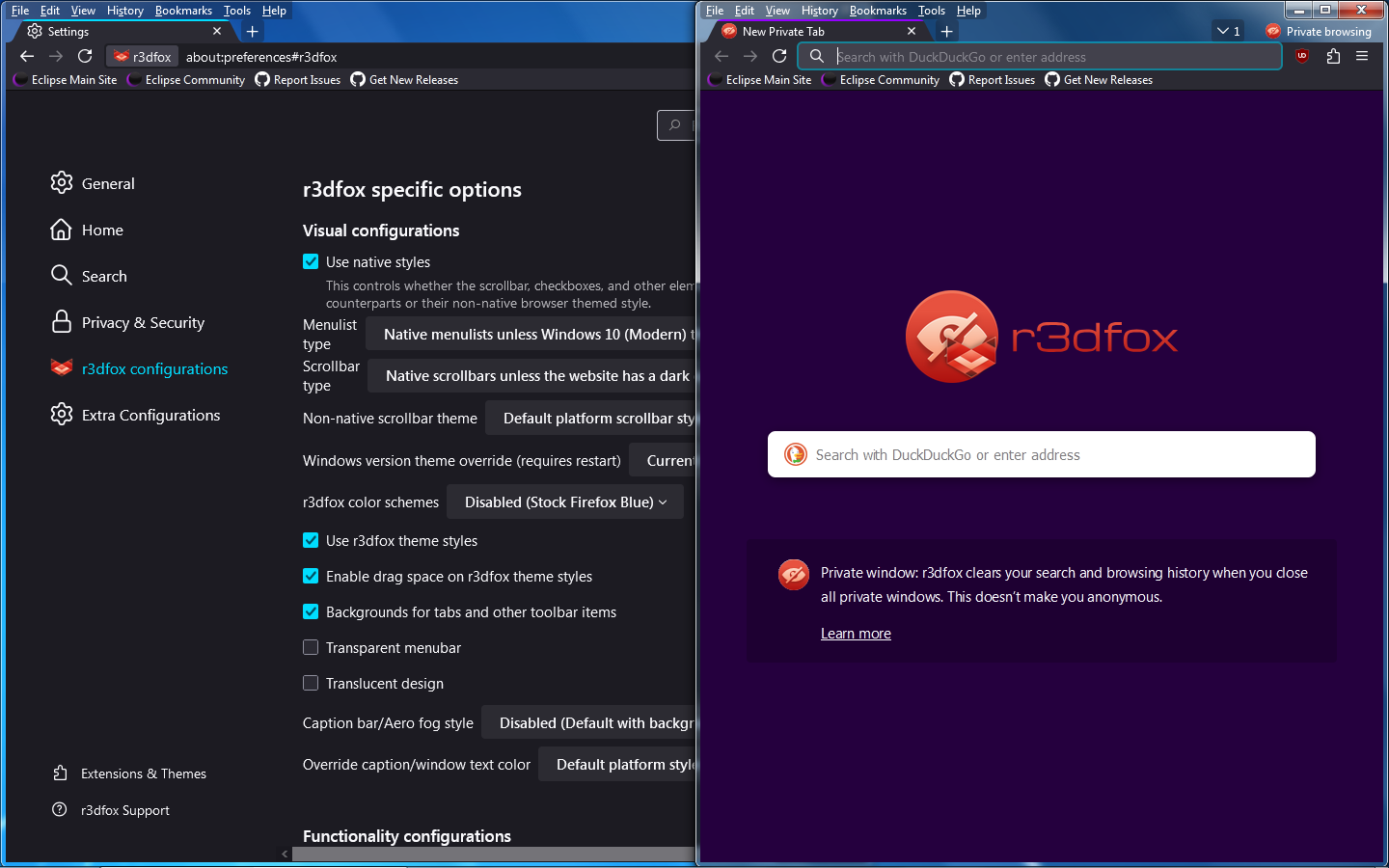
Task: Enable Translucent design
Action: click(x=311, y=683)
